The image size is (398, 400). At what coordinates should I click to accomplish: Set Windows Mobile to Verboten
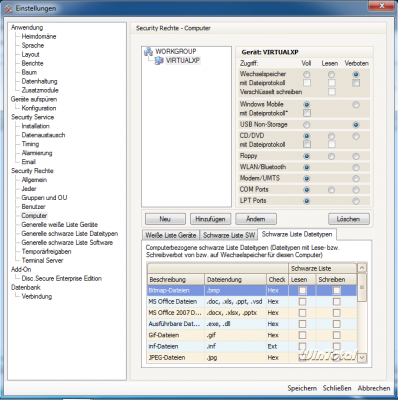356,105
